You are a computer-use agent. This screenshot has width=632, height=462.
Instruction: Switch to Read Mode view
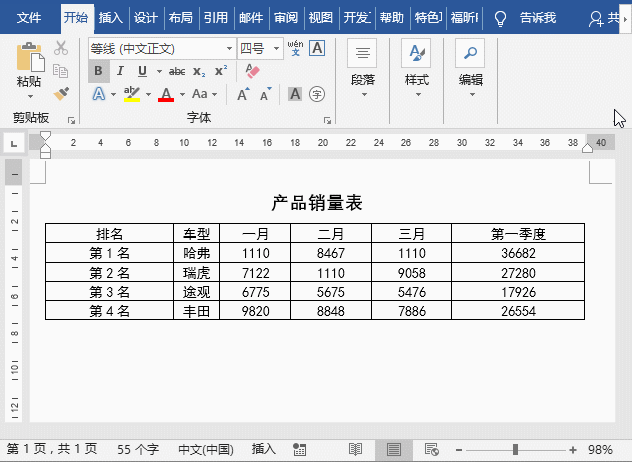coord(355,450)
